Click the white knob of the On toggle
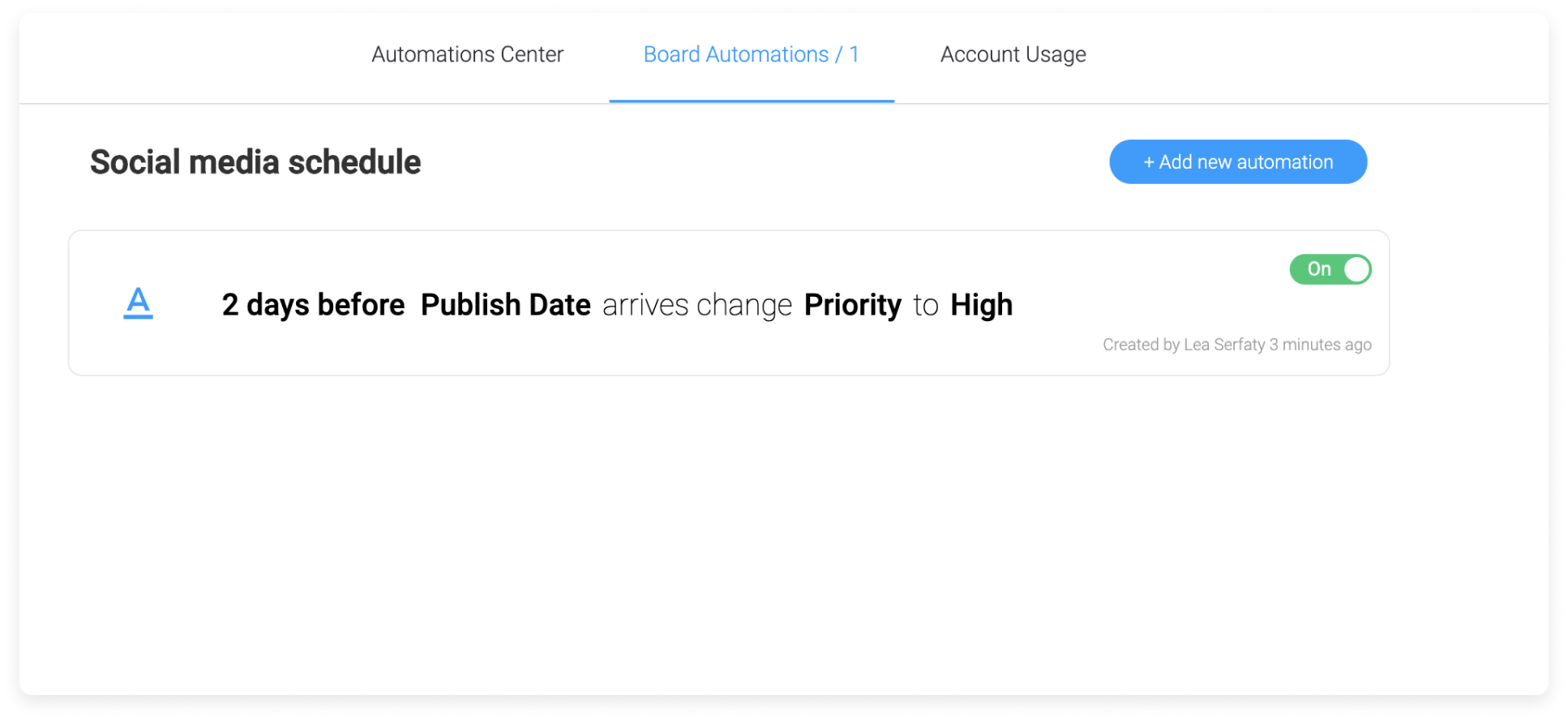Screen dimensions: 1568x721 1356,269
